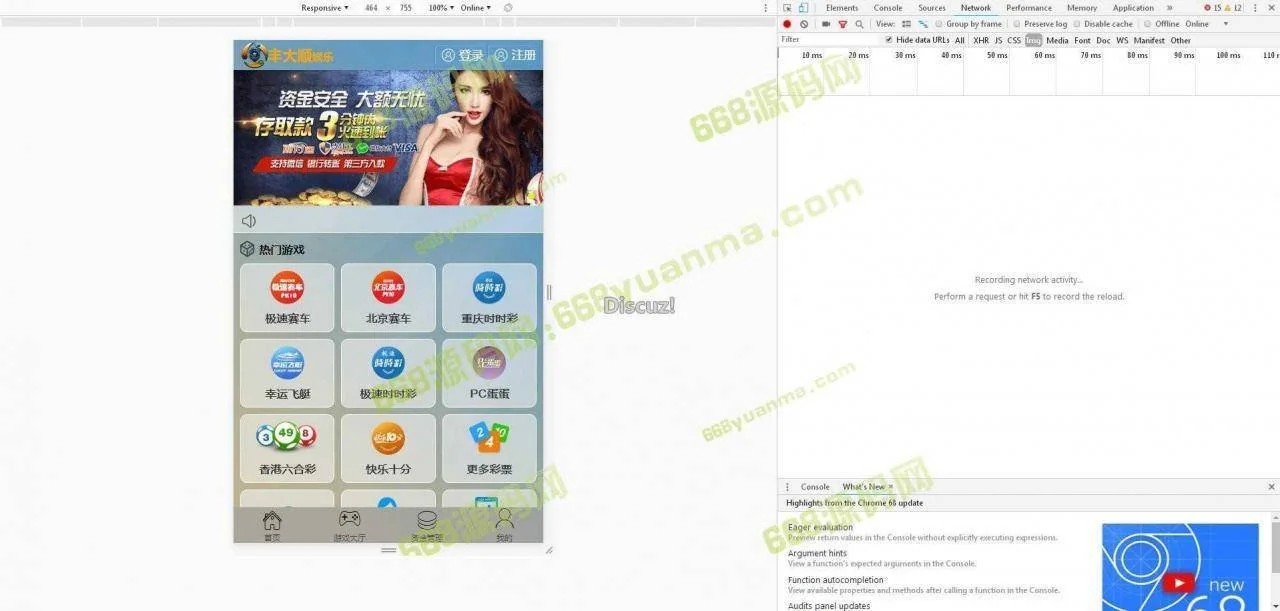Image resolution: width=1280 pixels, height=611 pixels.
Task: Click the red record network log button
Action: coord(787,24)
